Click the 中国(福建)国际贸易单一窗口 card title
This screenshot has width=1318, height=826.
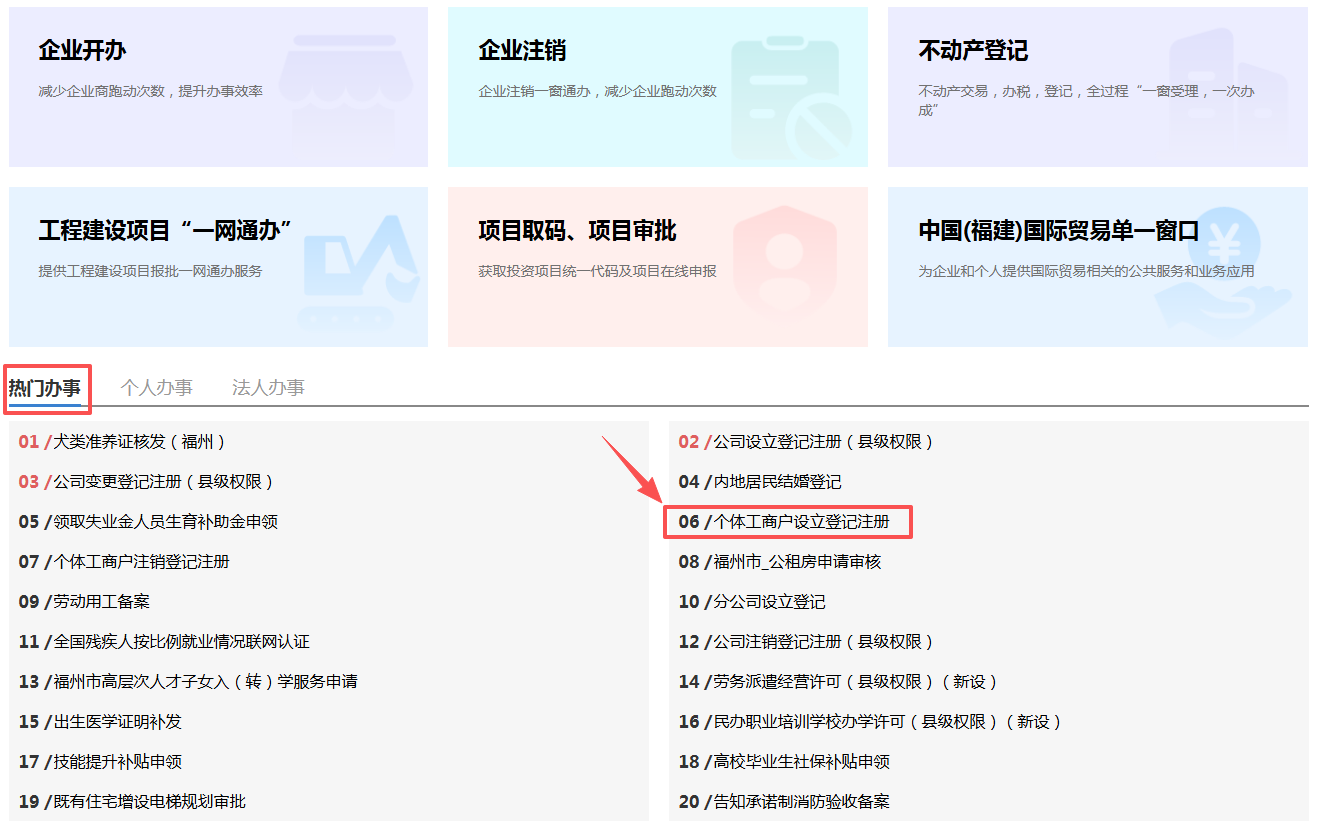tap(1058, 231)
